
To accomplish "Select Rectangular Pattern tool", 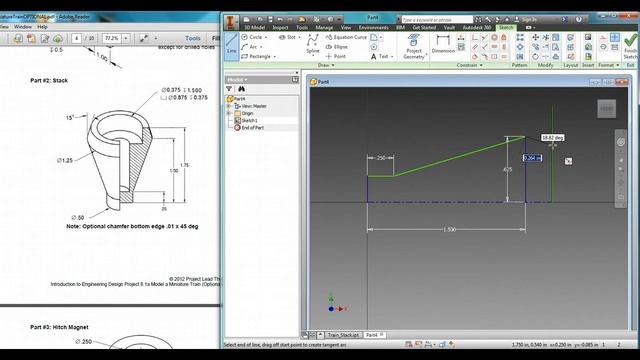I will point(520,38).
